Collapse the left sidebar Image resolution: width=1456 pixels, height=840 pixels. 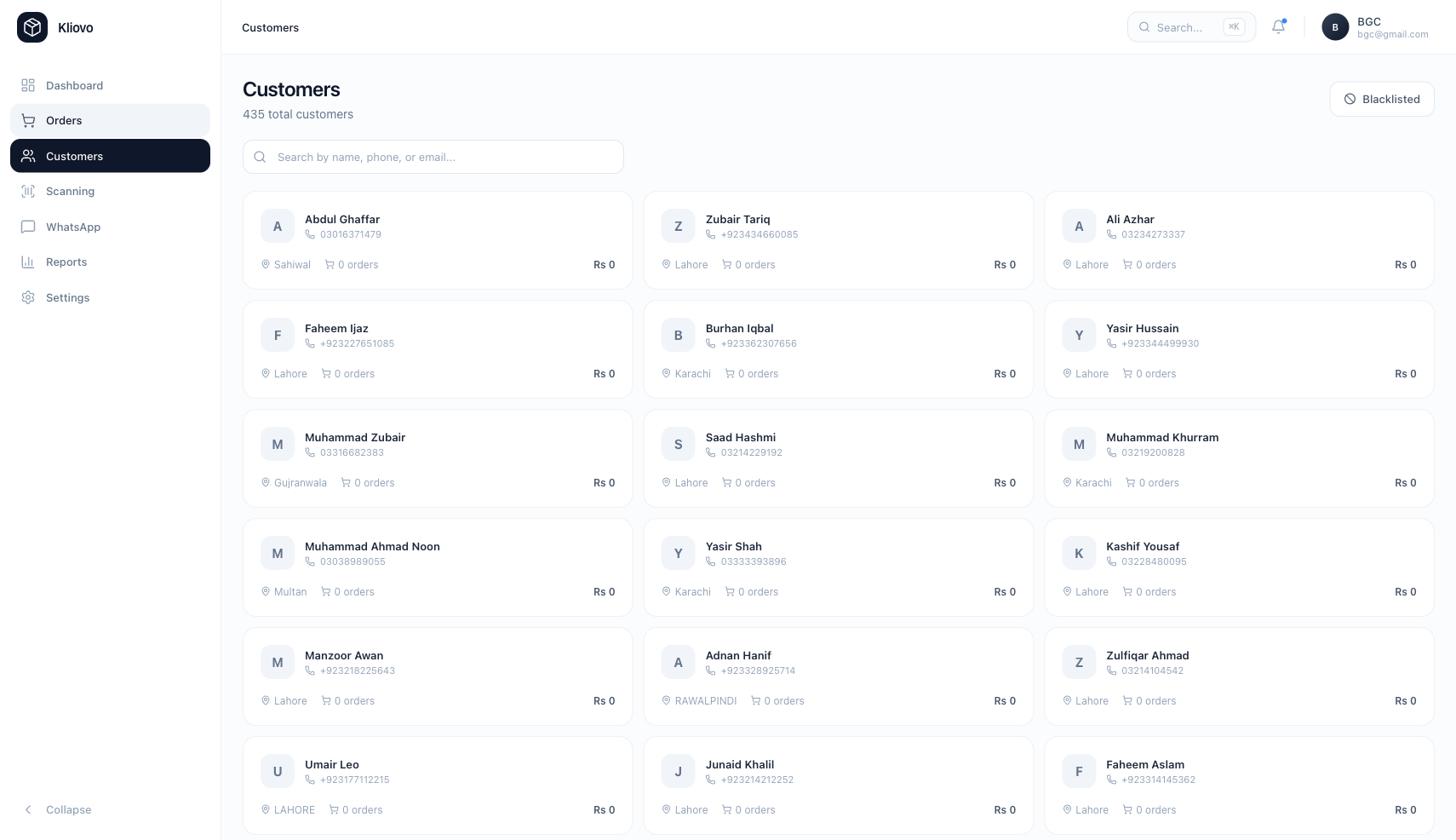pos(57,809)
